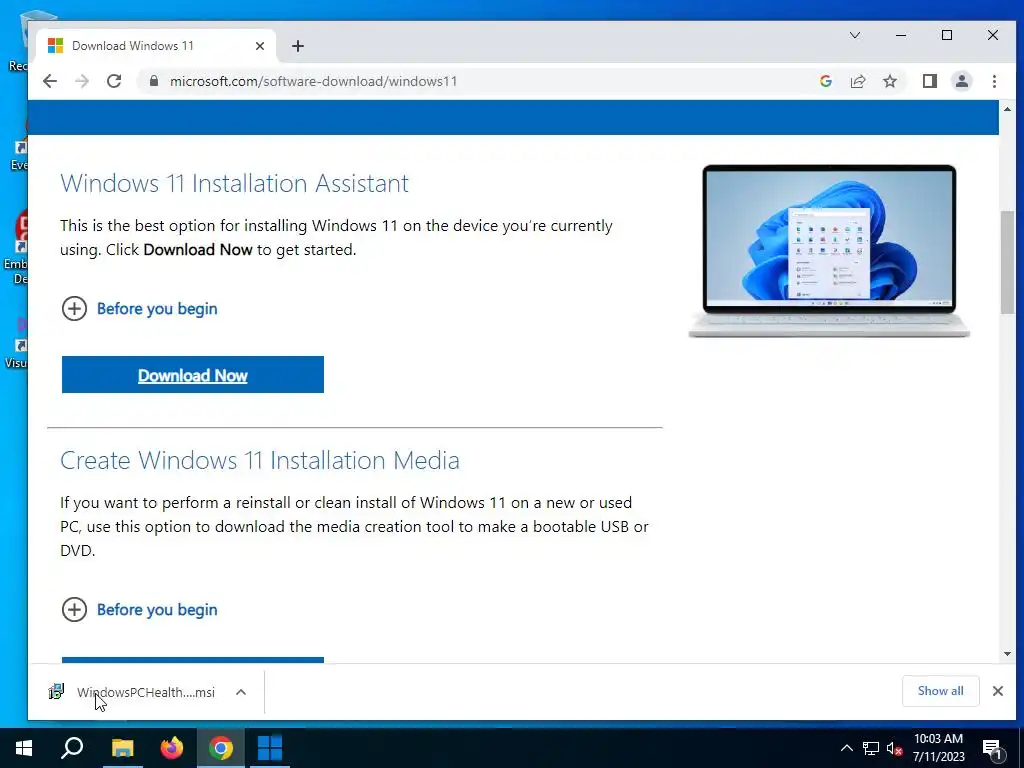Bookmark this page with the star icon
The width and height of the screenshot is (1024, 768).
point(889,81)
